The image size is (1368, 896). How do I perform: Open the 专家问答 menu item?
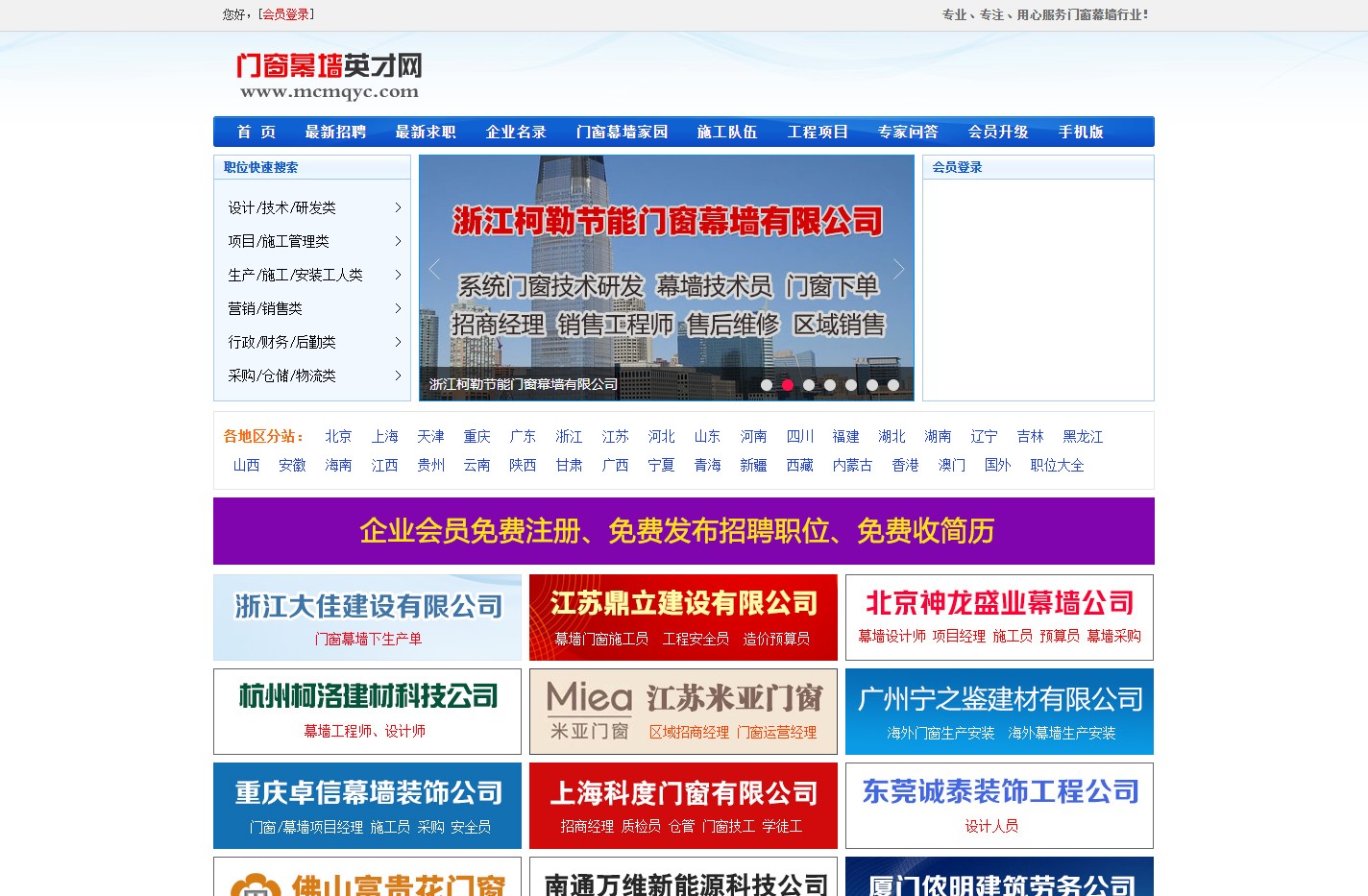point(908,132)
